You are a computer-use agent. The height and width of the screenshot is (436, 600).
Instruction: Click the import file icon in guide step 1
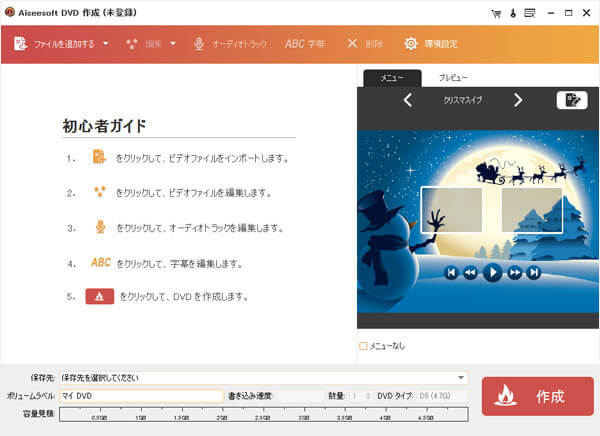(99, 157)
